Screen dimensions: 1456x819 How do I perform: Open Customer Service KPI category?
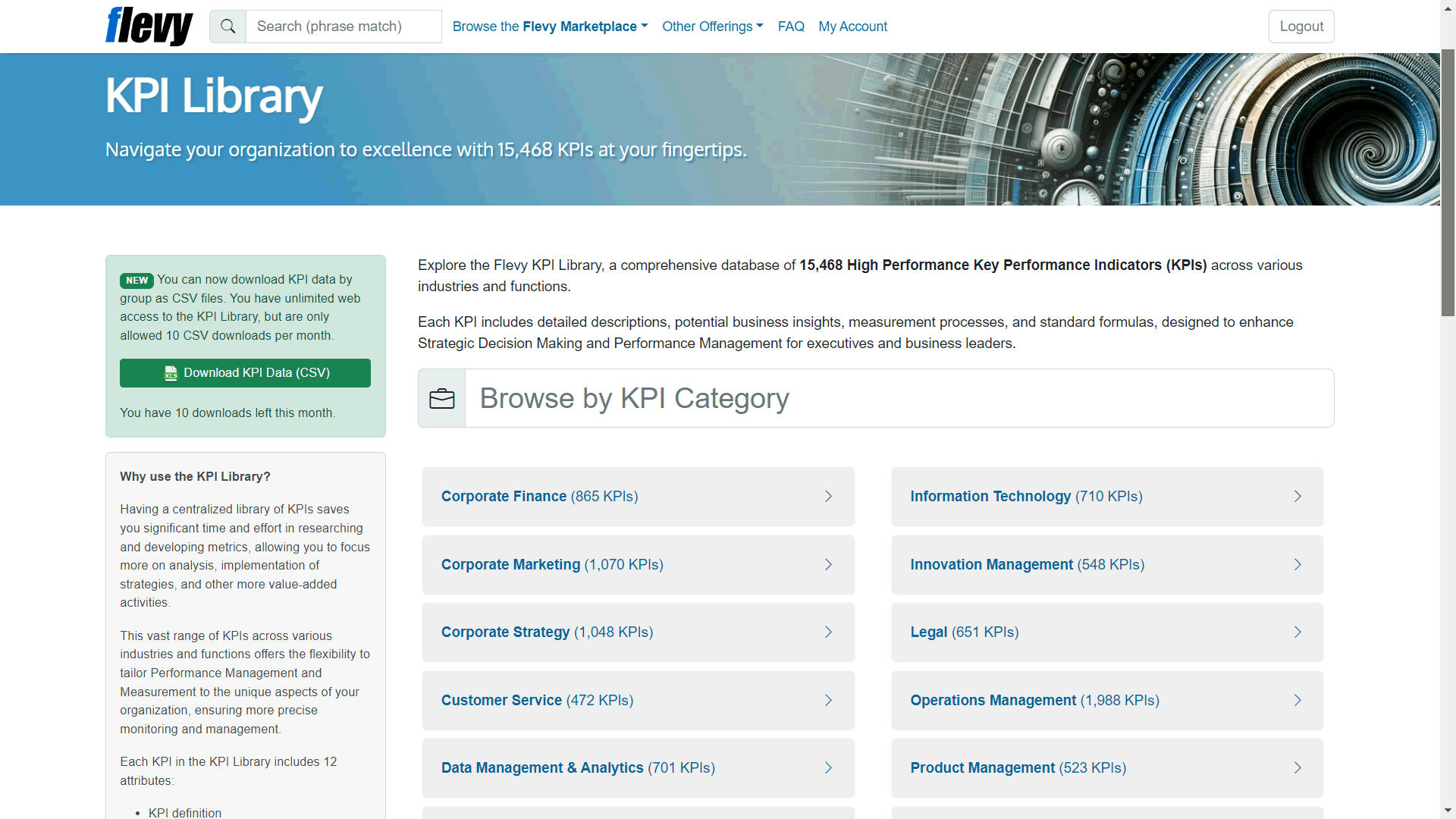tap(638, 701)
